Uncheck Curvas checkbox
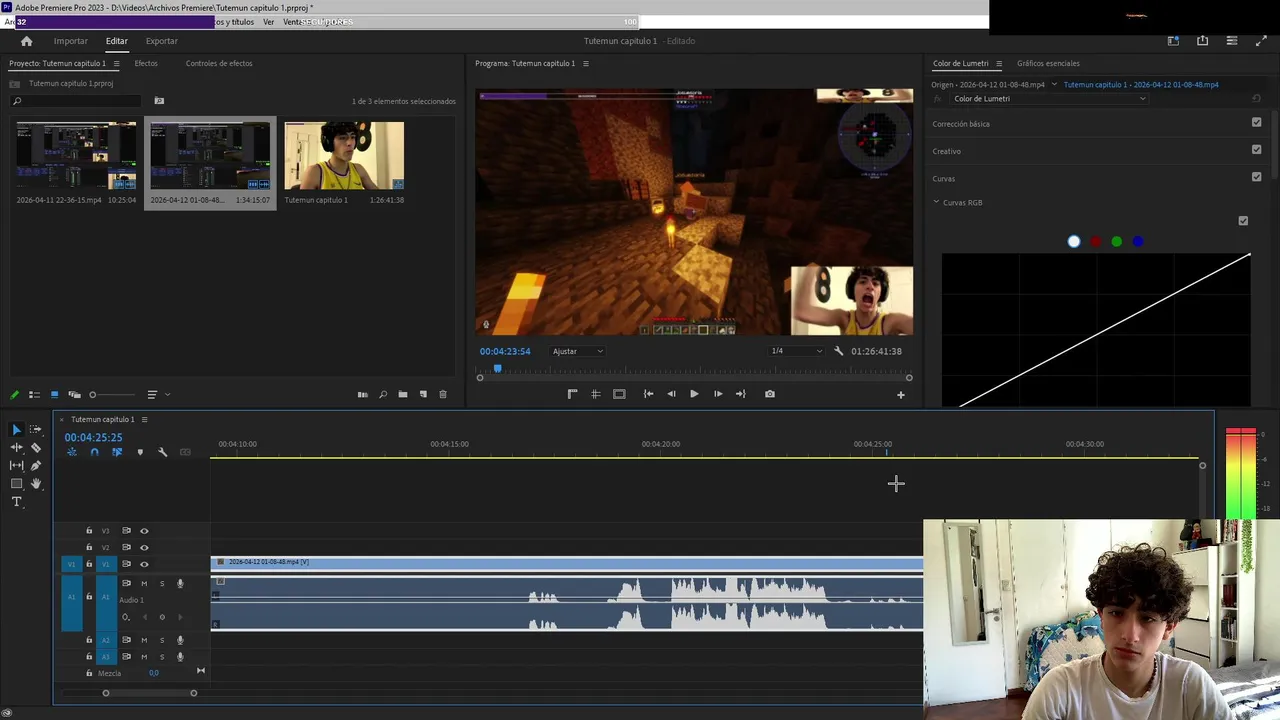The height and width of the screenshot is (720, 1280). [x=1256, y=177]
